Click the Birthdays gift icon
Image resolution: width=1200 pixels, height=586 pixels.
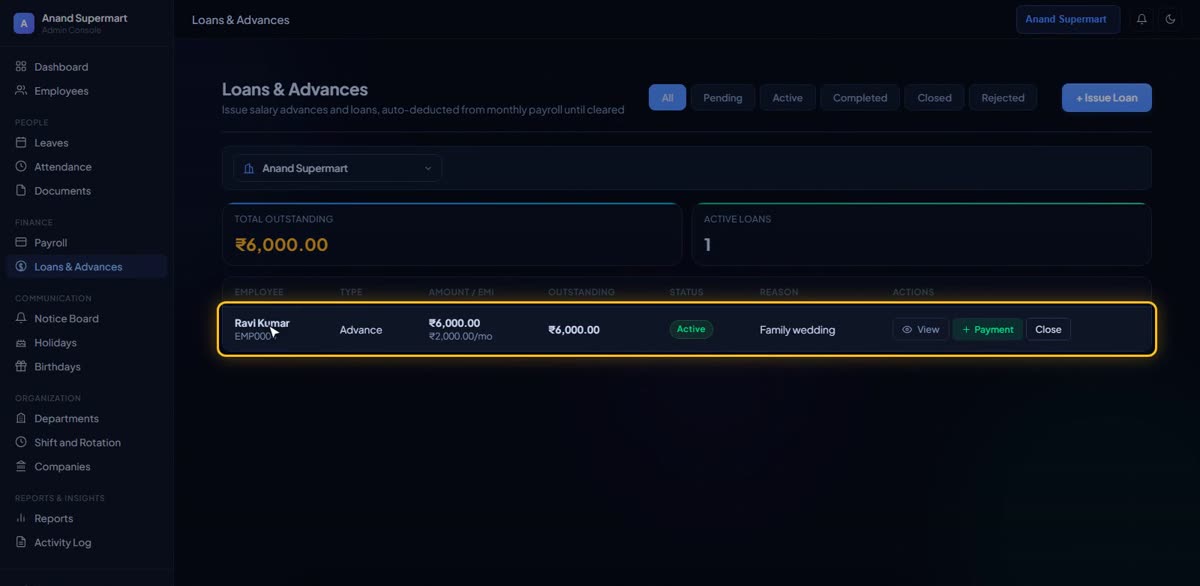(21, 367)
